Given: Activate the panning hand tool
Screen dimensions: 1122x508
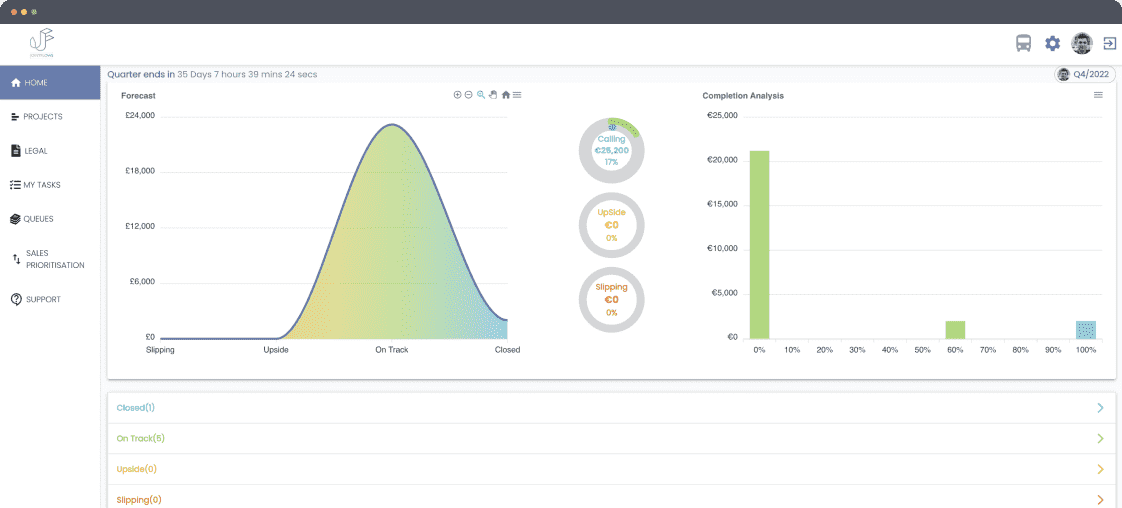Looking at the screenshot, I should pos(493,95).
